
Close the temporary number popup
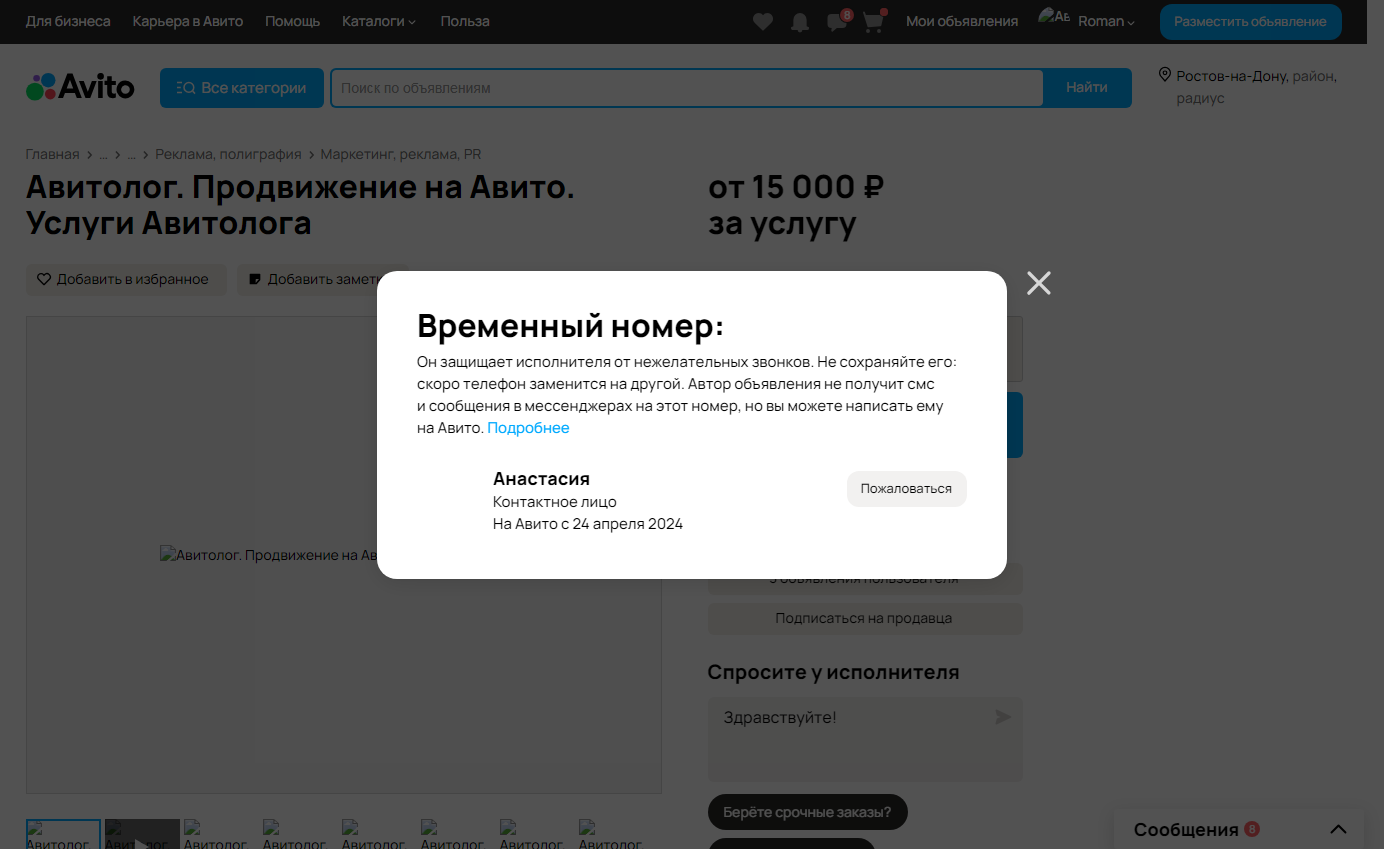(1039, 283)
